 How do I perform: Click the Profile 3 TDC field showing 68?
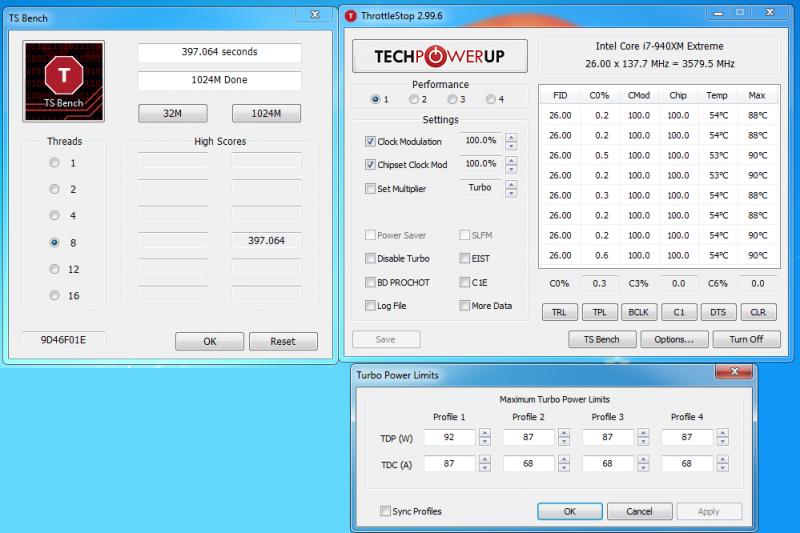[607, 464]
